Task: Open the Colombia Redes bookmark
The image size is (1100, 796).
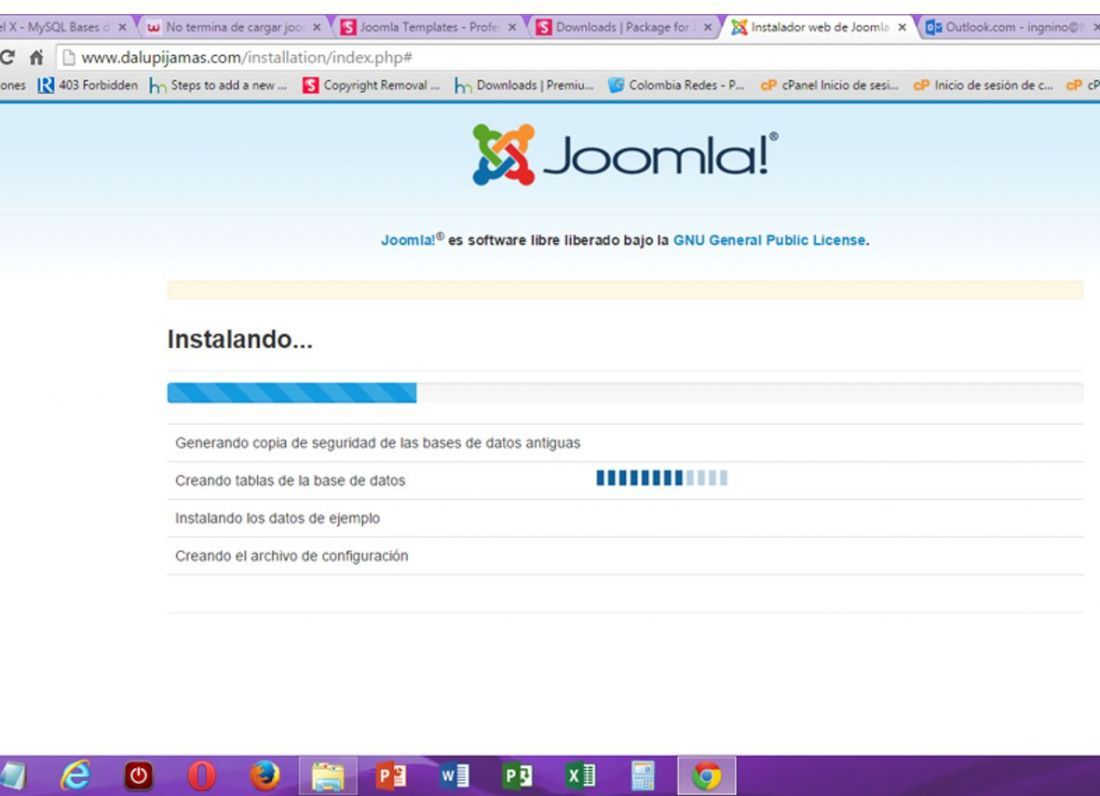Action: tap(676, 86)
